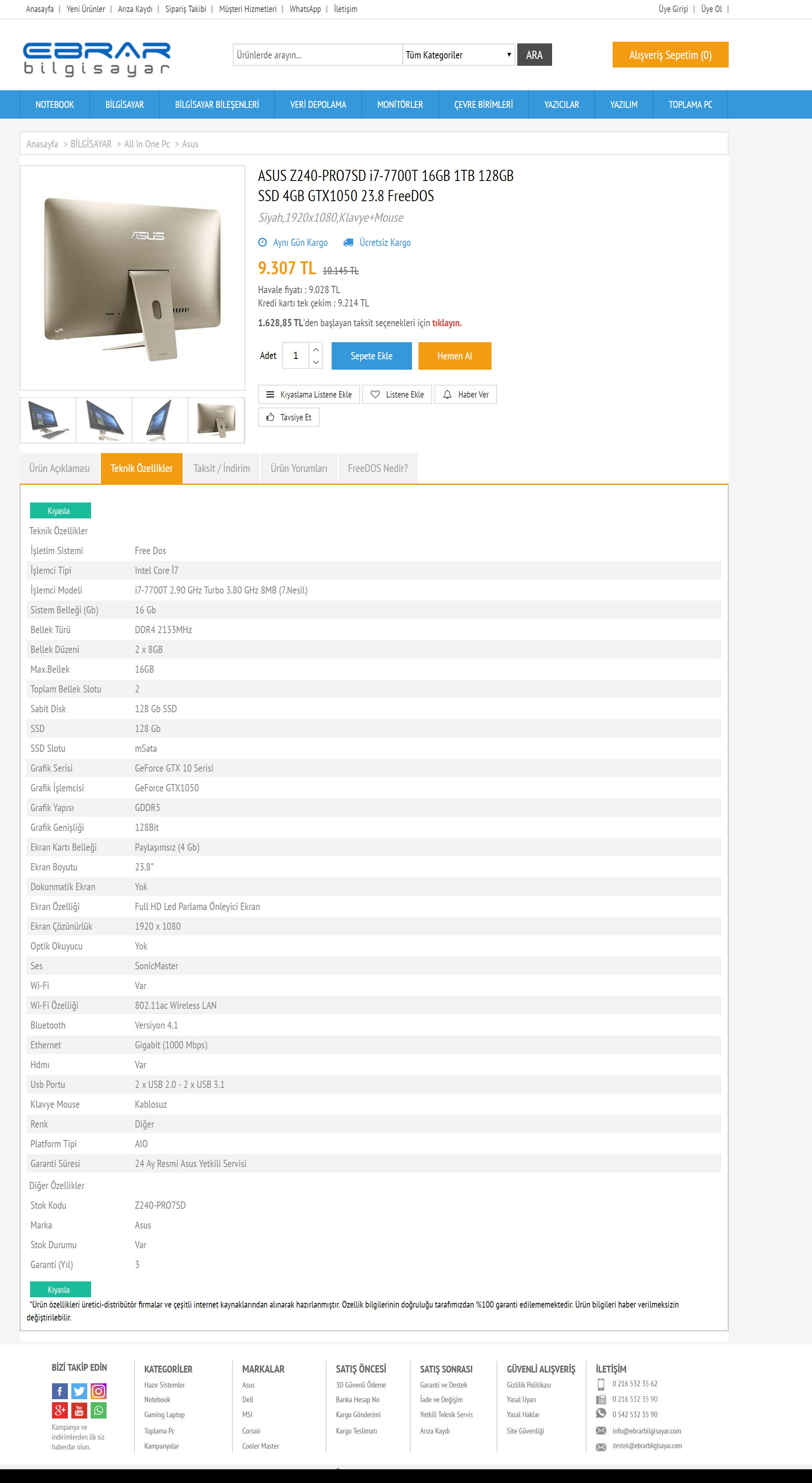Image resolution: width=812 pixels, height=1483 pixels.
Task: Click the clock icon beside Aynı Gün Kargo
Action: [263, 242]
